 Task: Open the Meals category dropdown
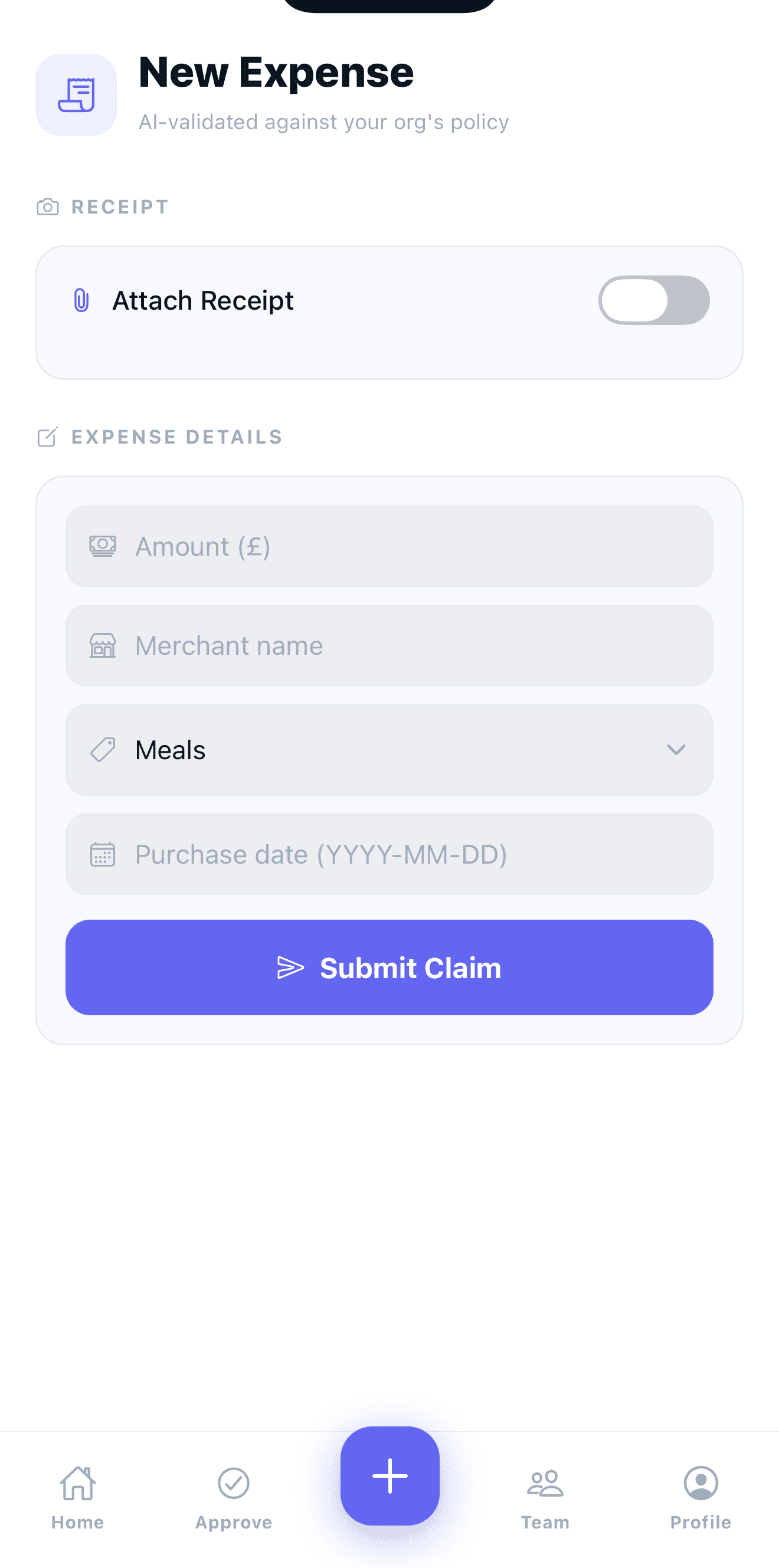coord(389,749)
